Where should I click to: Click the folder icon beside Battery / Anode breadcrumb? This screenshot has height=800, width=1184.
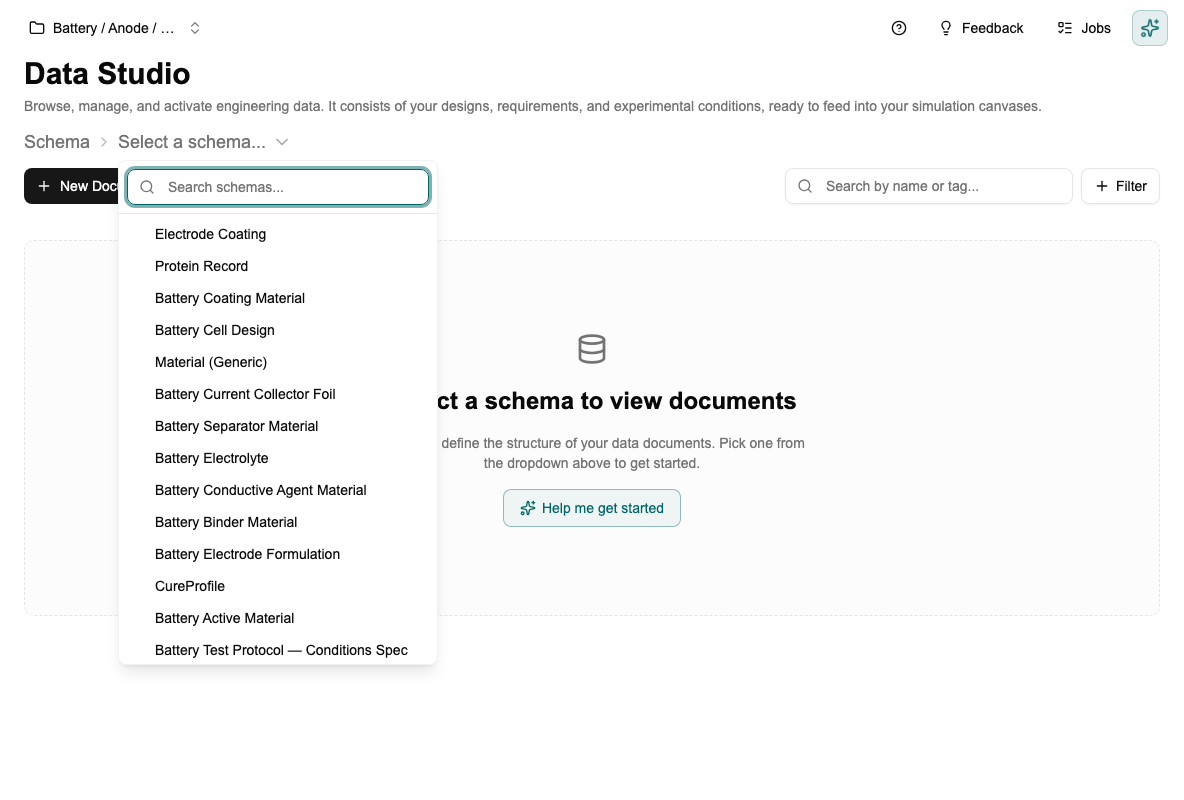click(36, 28)
